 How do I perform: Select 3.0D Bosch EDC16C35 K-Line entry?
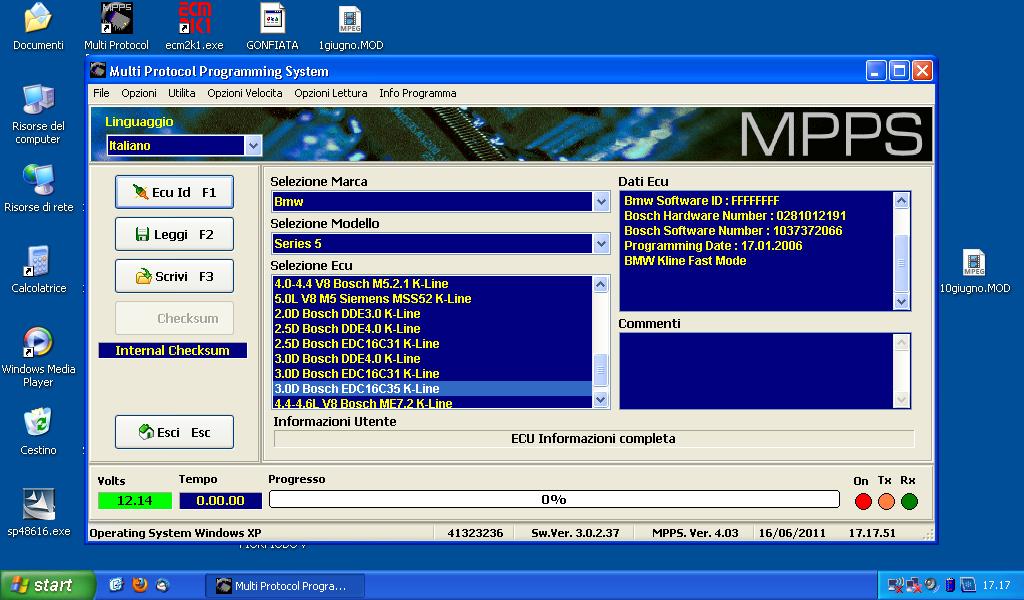coord(432,389)
